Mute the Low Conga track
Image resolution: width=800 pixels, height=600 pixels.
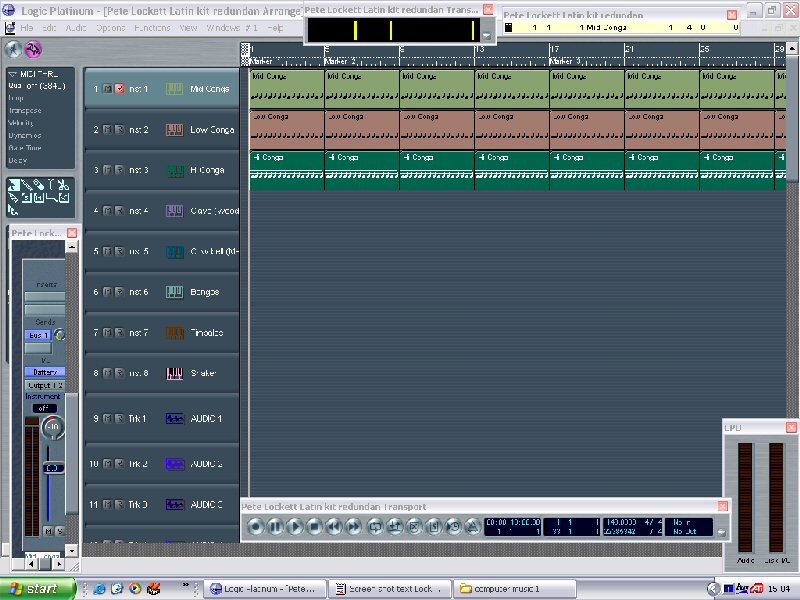107,130
